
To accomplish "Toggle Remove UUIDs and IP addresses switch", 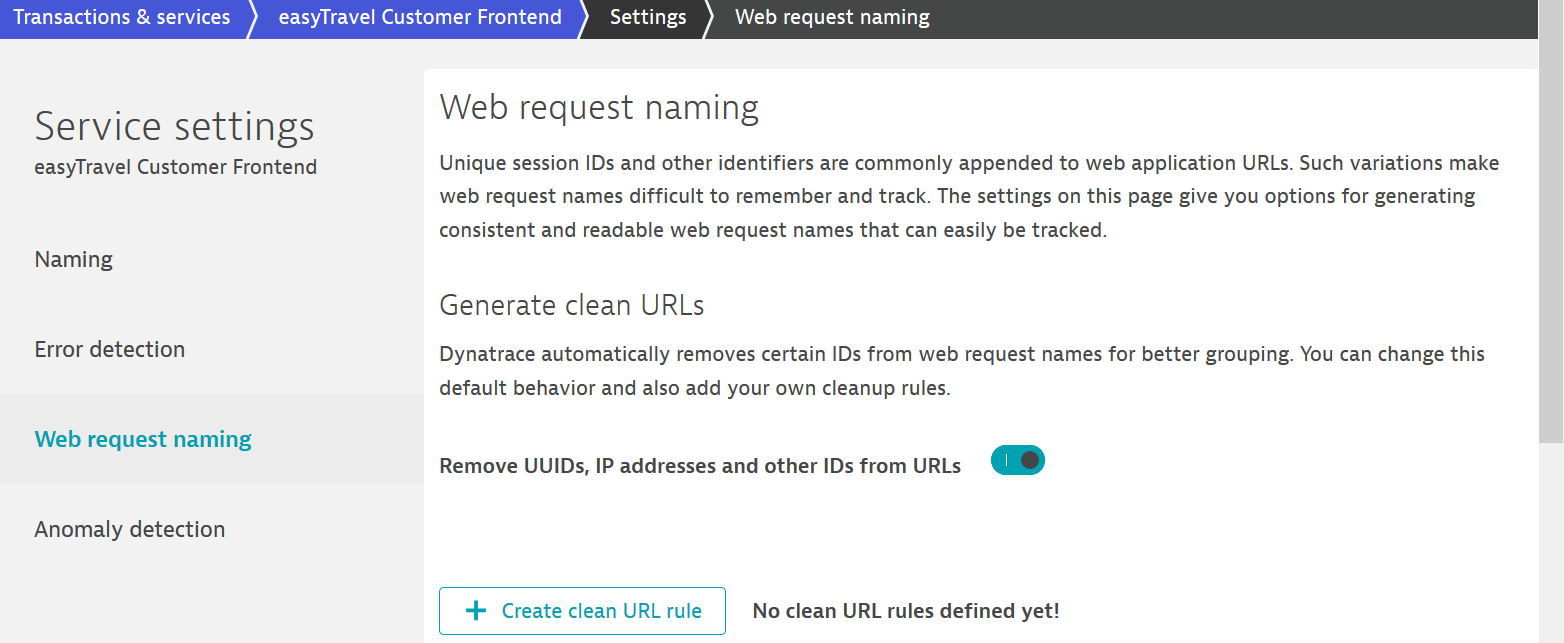I will pyautogui.click(x=1018, y=461).
